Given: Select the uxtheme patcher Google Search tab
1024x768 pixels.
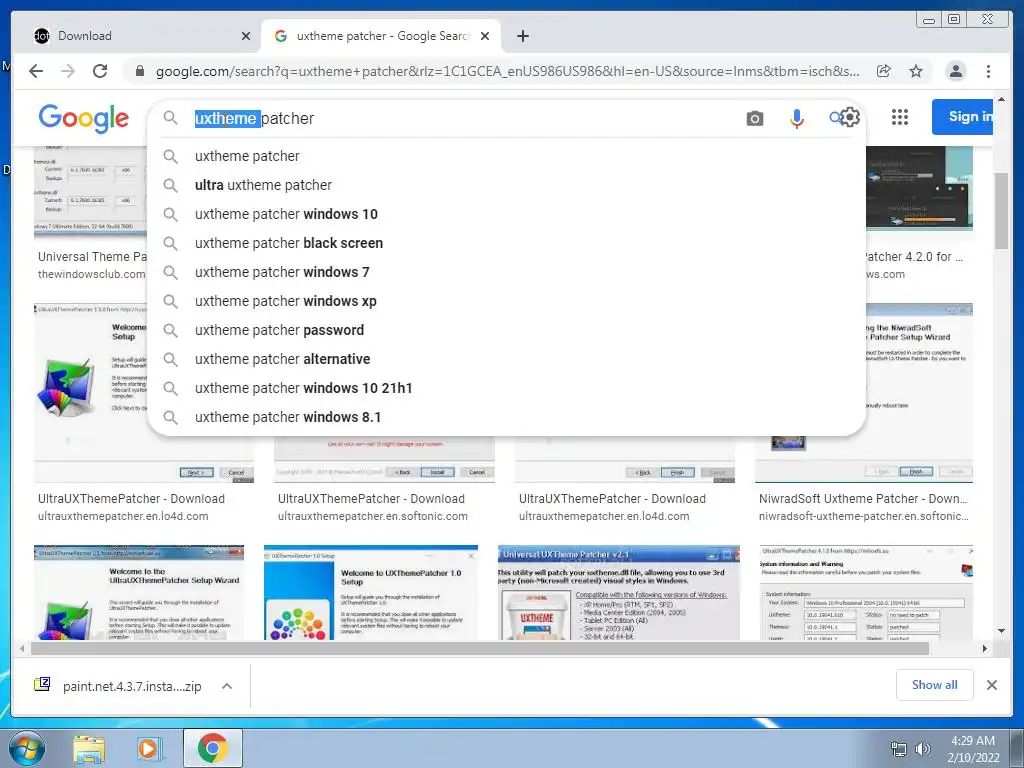Looking at the screenshot, I should 381,36.
